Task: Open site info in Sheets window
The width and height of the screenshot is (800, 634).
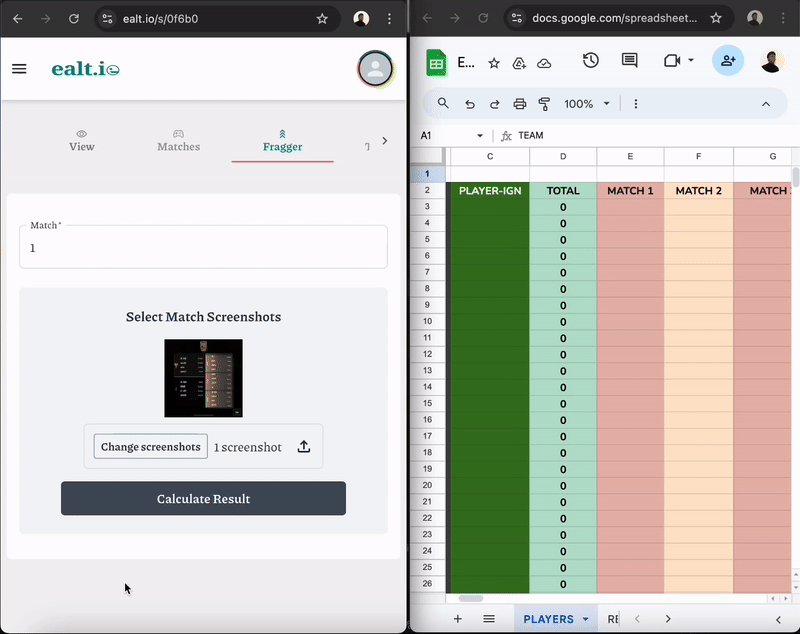Action: (517, 18)
